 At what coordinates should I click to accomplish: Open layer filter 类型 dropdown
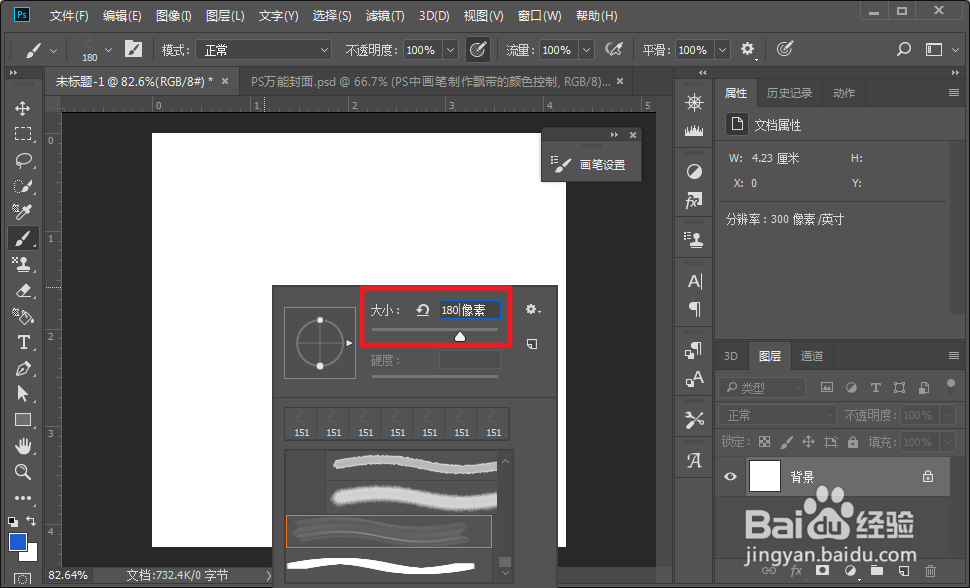[x=762, y=387]
